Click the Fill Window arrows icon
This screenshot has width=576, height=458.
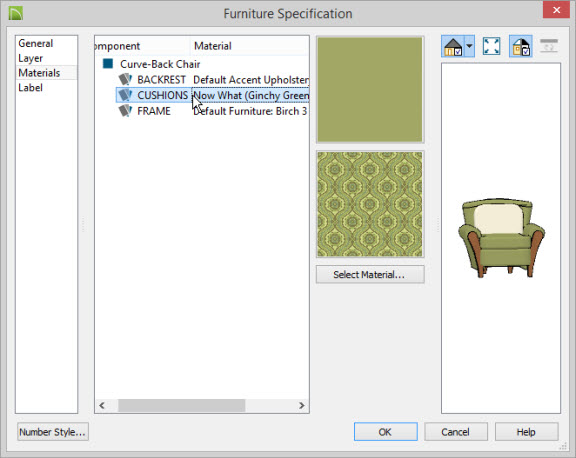click(492, 46)
